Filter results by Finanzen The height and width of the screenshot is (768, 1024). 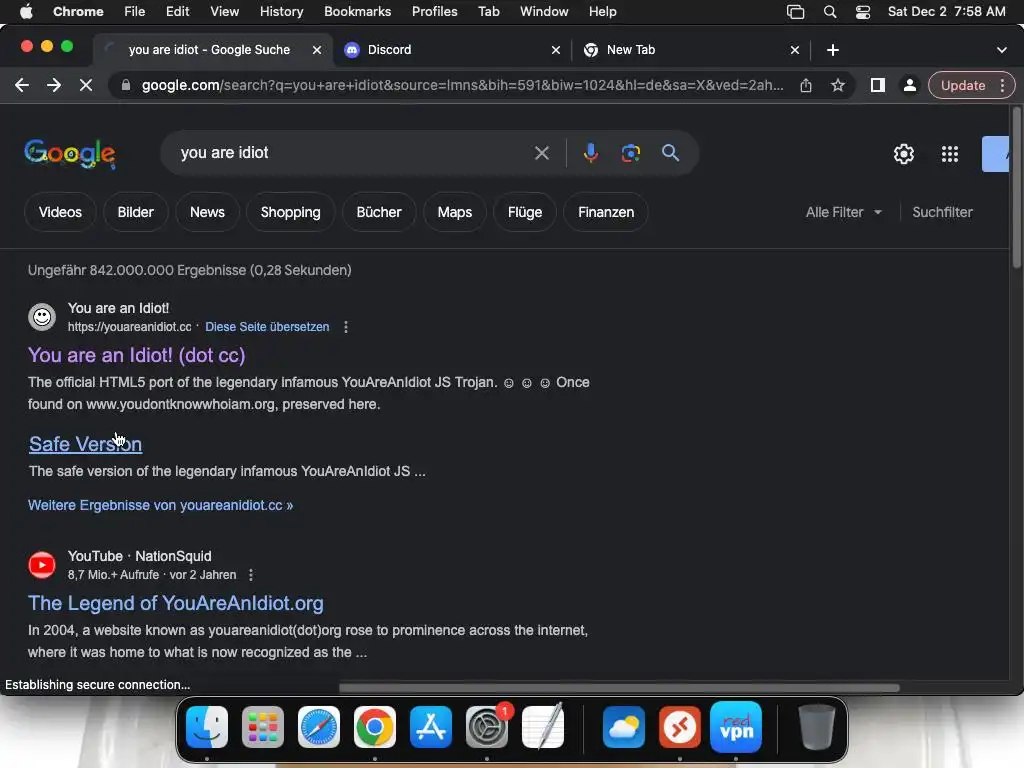pos(606,212)
